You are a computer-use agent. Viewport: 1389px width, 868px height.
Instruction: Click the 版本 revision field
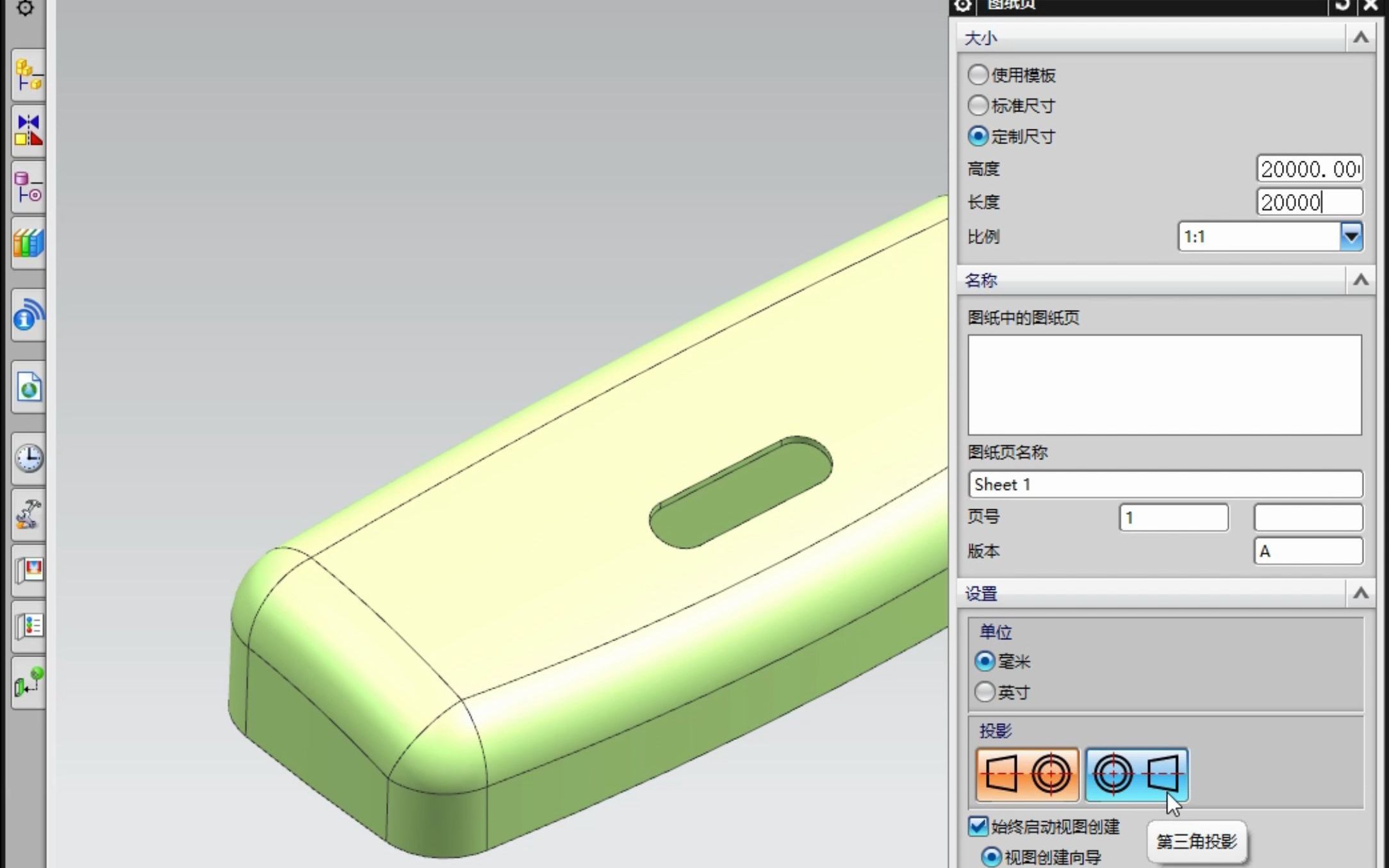1308,551
